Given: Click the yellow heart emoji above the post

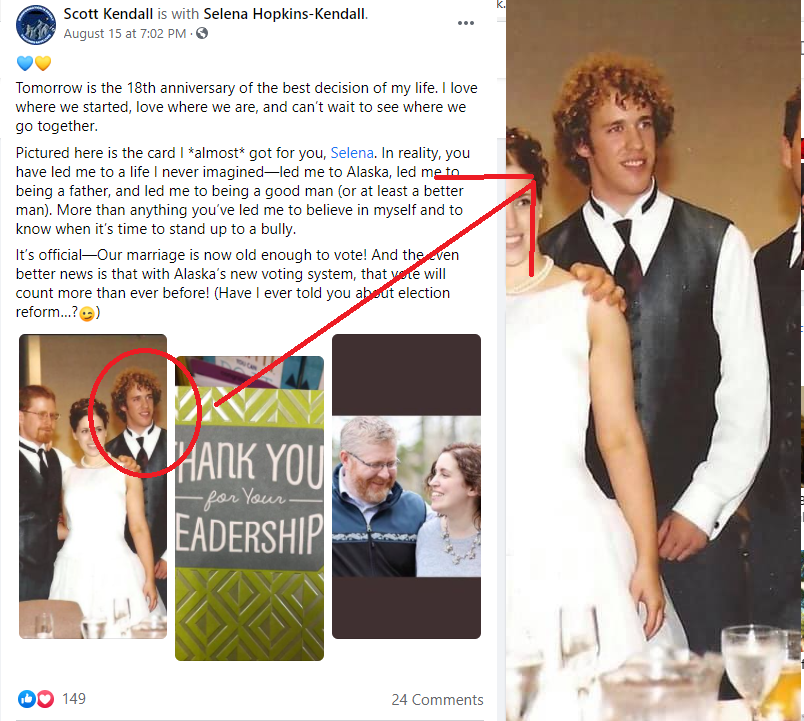Looking at the screenshot, I should [x=43, y=63].
